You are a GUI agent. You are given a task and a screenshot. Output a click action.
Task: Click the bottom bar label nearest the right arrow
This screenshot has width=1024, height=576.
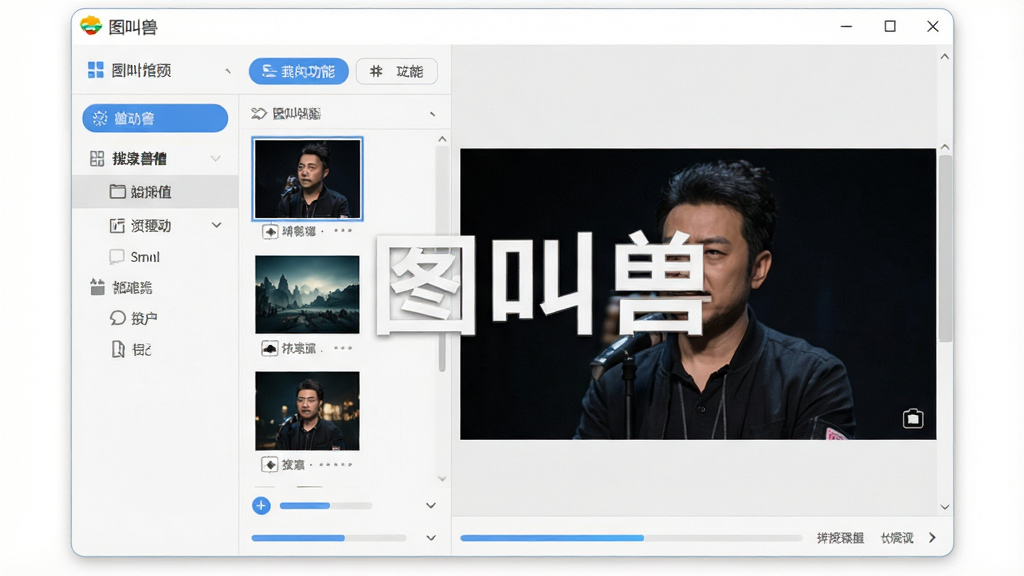click(897, 538)
